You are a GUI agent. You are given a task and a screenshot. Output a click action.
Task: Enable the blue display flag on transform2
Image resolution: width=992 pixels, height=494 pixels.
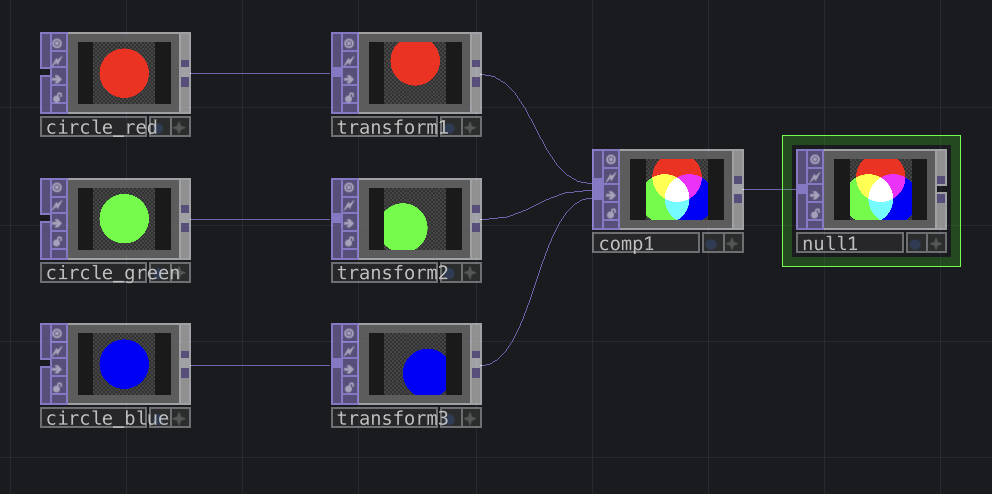pos(450,273)
